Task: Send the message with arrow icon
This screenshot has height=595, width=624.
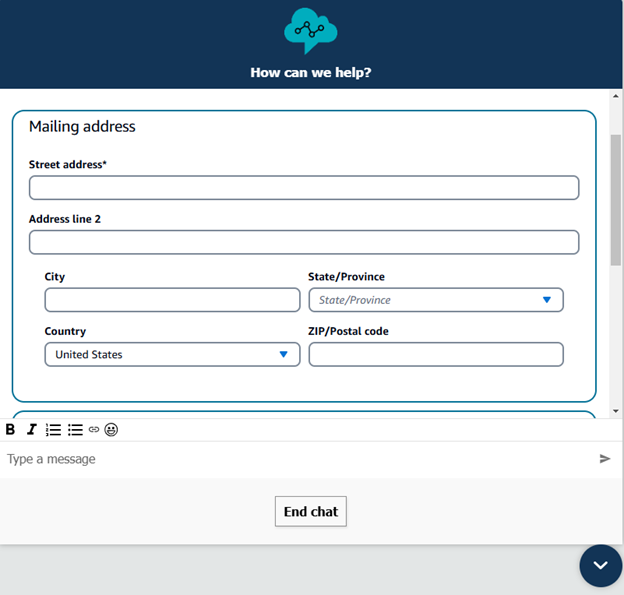Action: pos(604,459)
